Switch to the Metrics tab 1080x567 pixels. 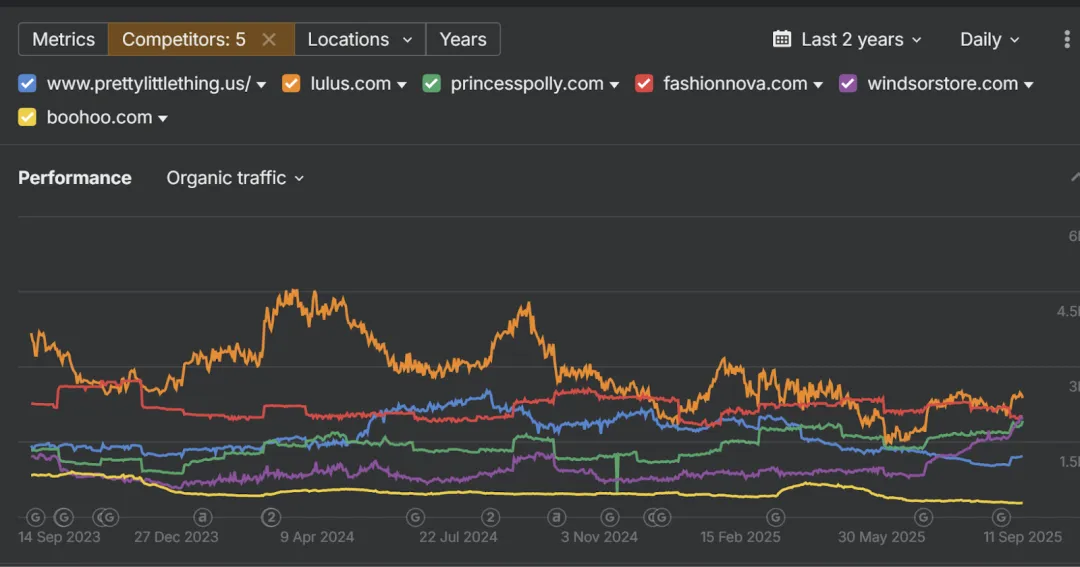63,39
